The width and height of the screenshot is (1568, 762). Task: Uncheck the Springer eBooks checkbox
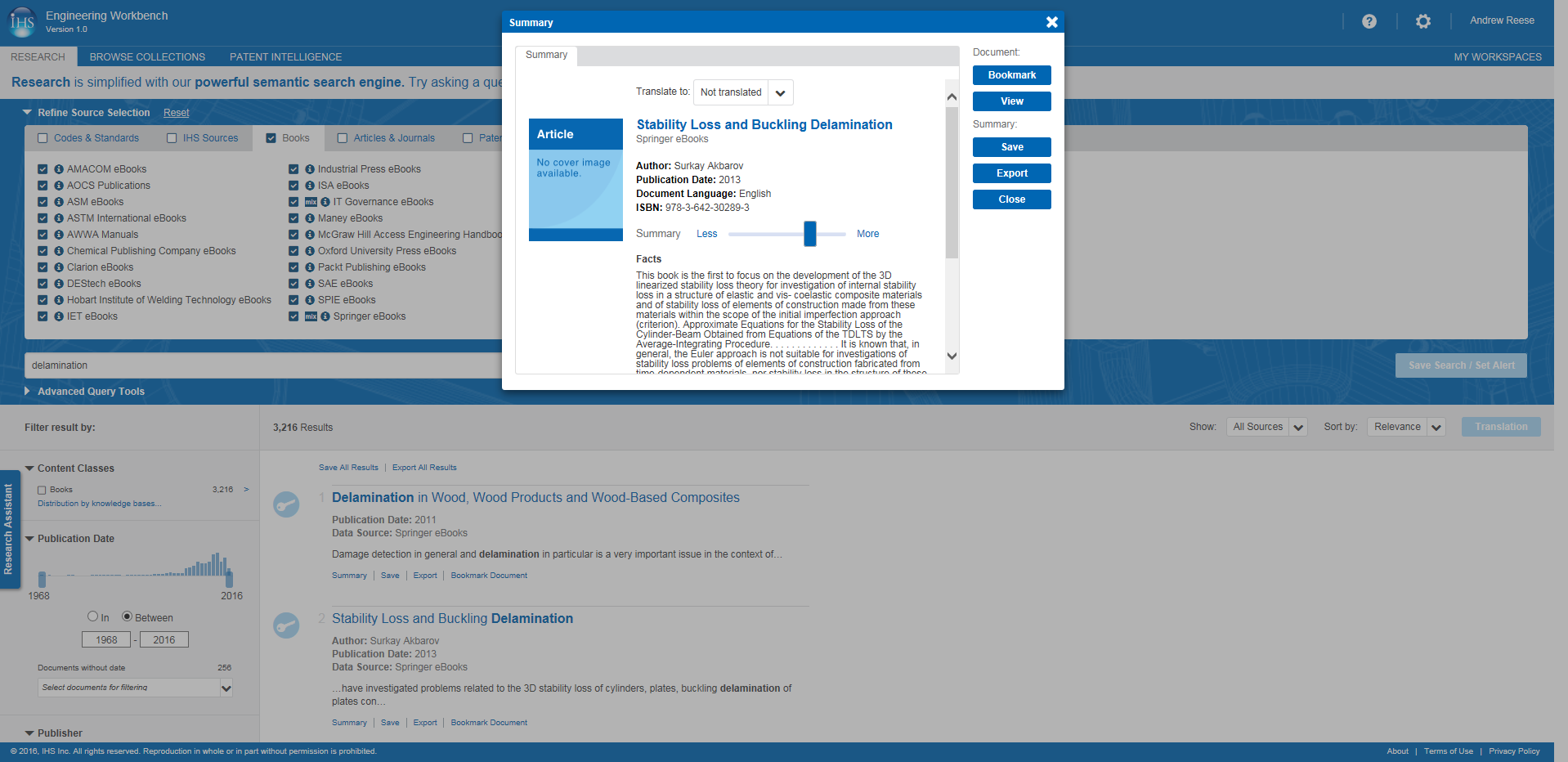pyautogui.click(x=293, y=316)
